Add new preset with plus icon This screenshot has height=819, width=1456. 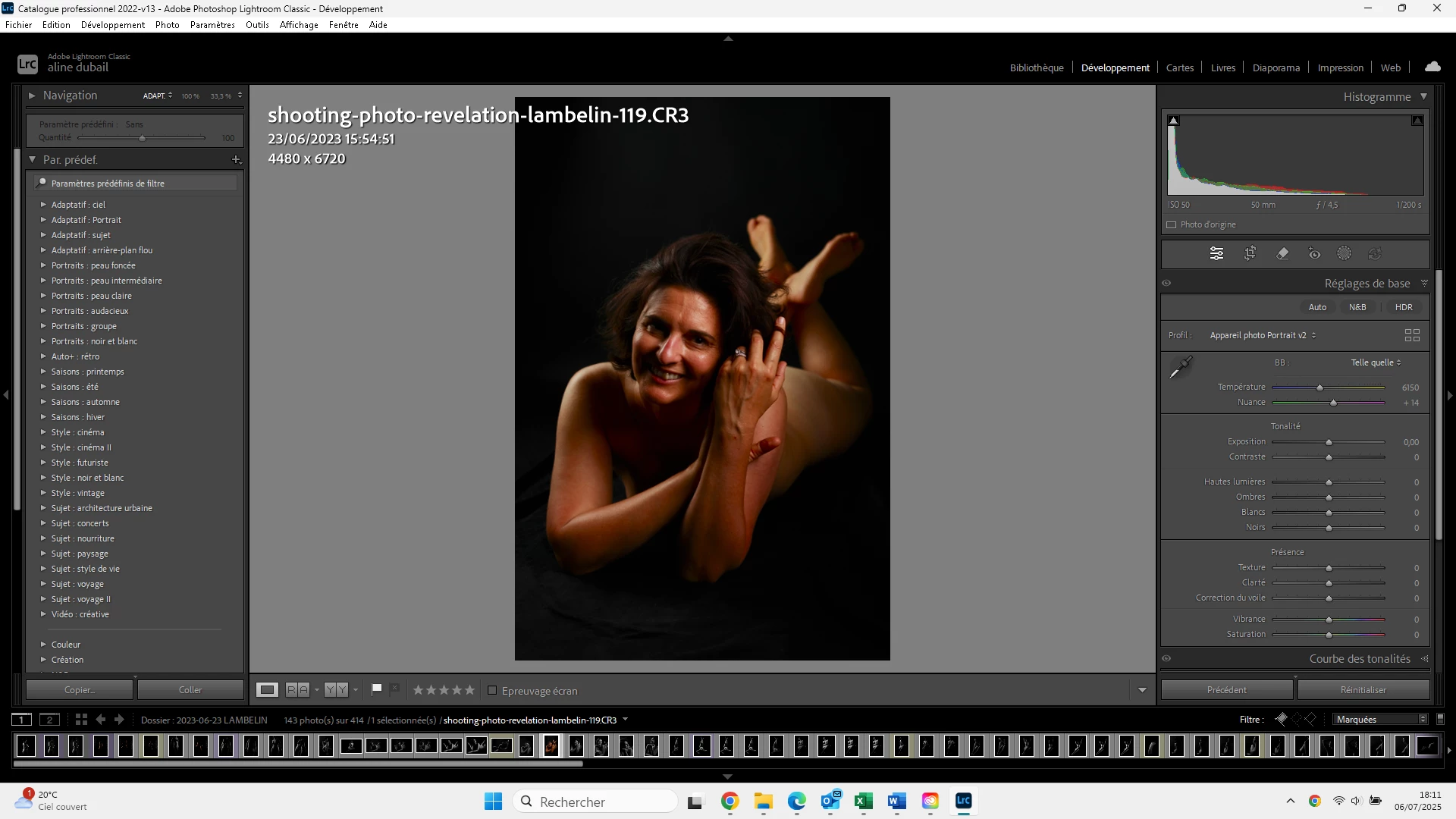pos(236,160)
